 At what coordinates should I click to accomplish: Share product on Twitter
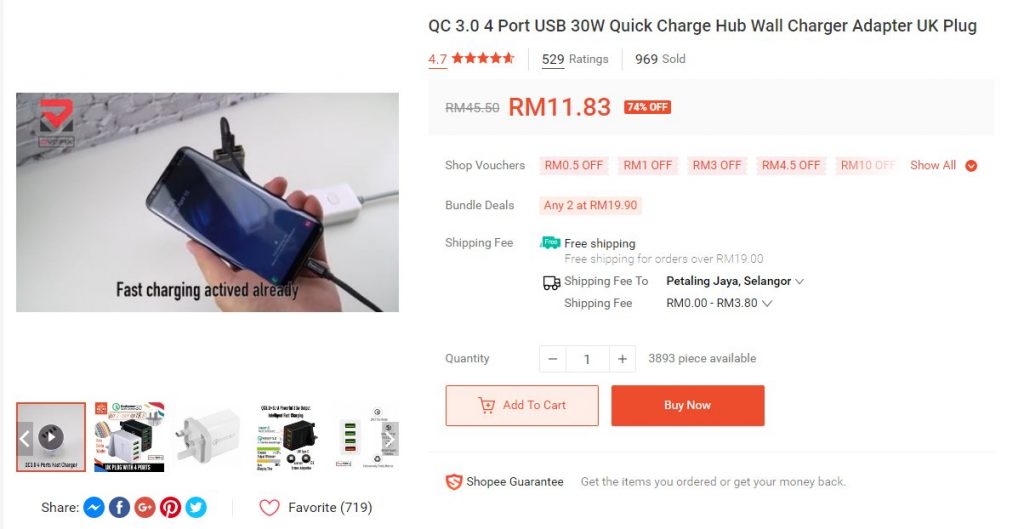196,507
